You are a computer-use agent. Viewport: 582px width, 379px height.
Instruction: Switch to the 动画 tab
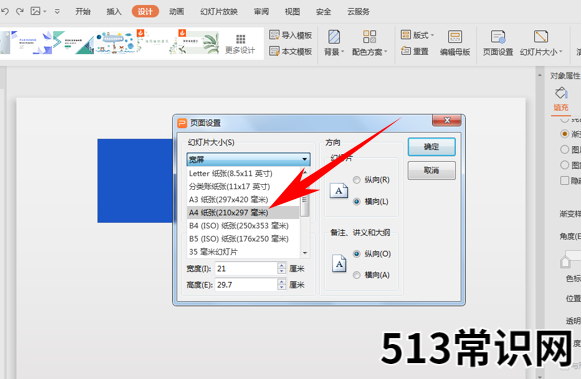[177, 12]
